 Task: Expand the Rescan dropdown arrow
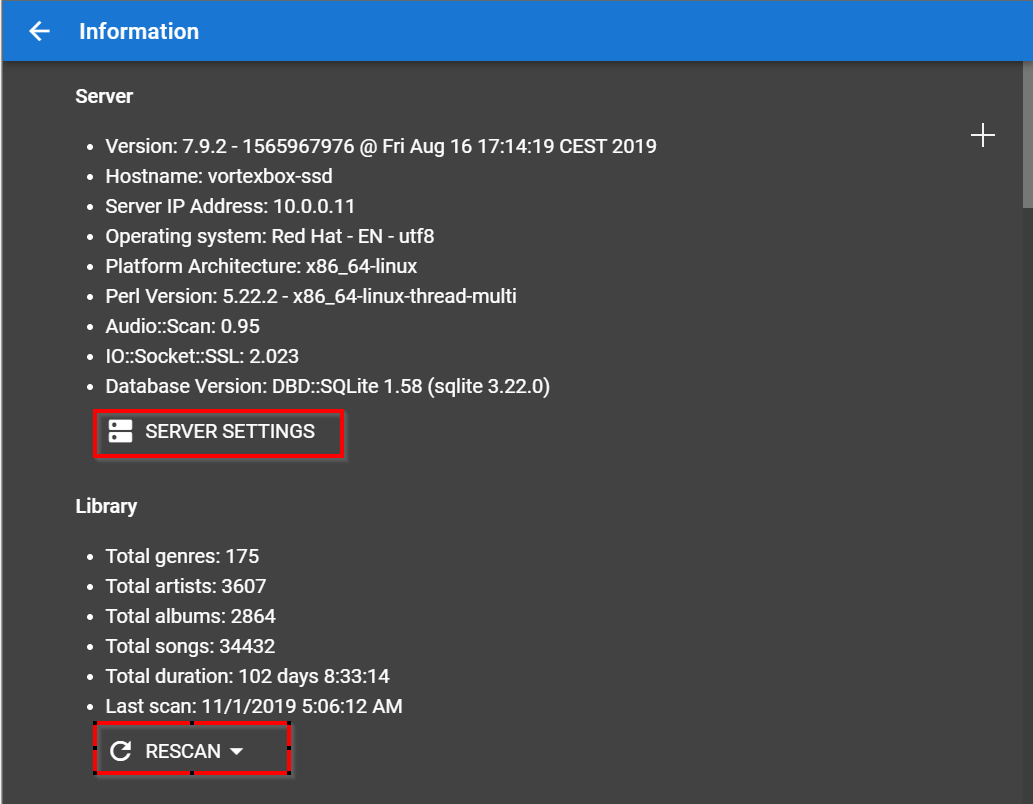tap(237, 751)
